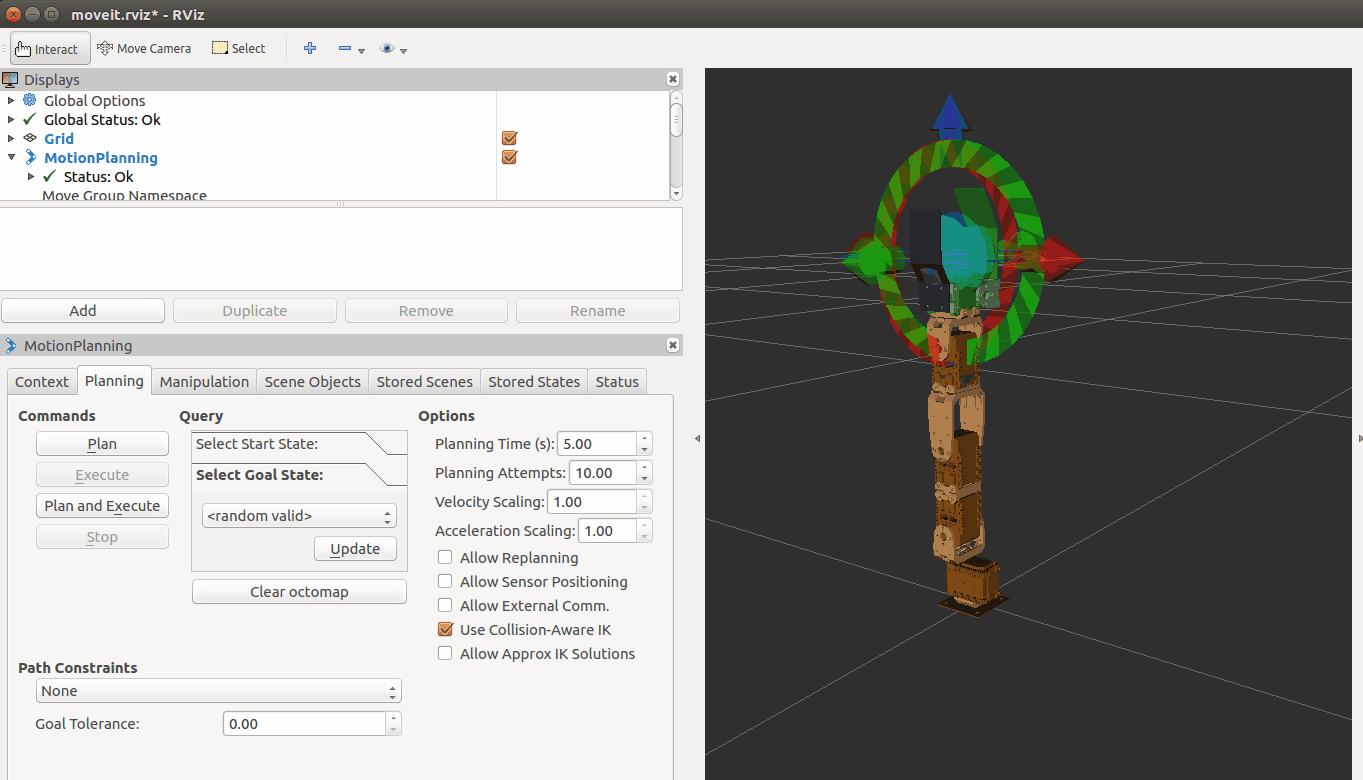Activate the Move Camera tool
This screenshot has width=1363, height=780.
click(144, 48)
